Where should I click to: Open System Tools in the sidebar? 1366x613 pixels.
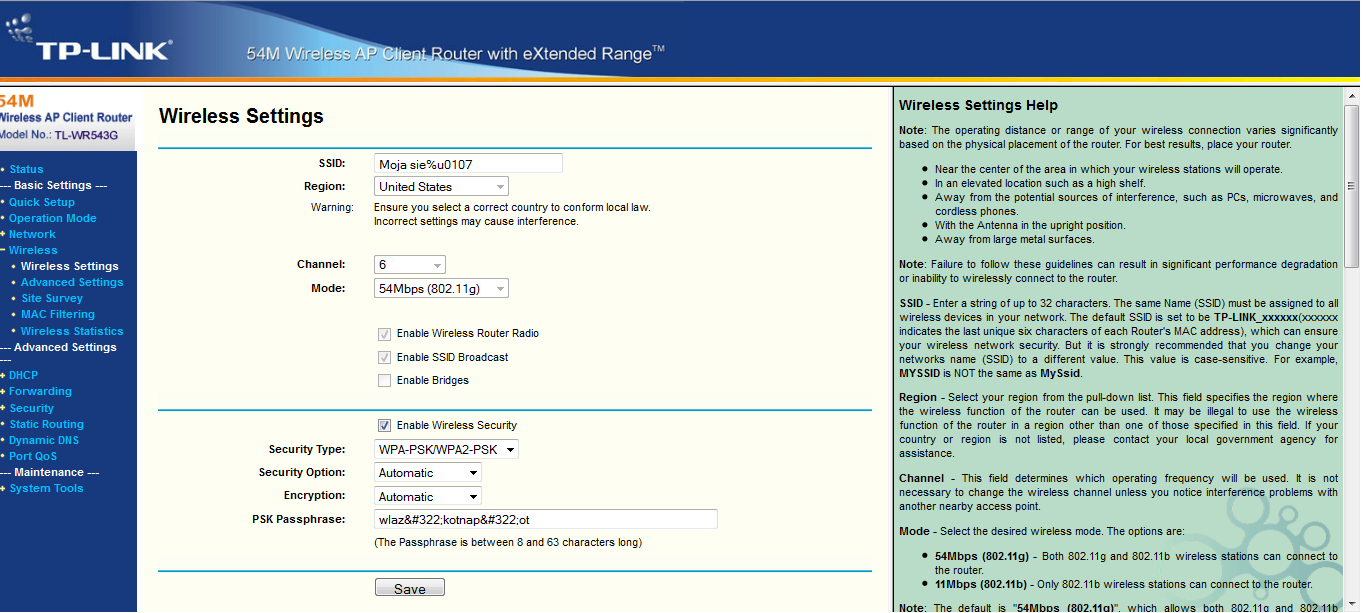click(46, 488)
